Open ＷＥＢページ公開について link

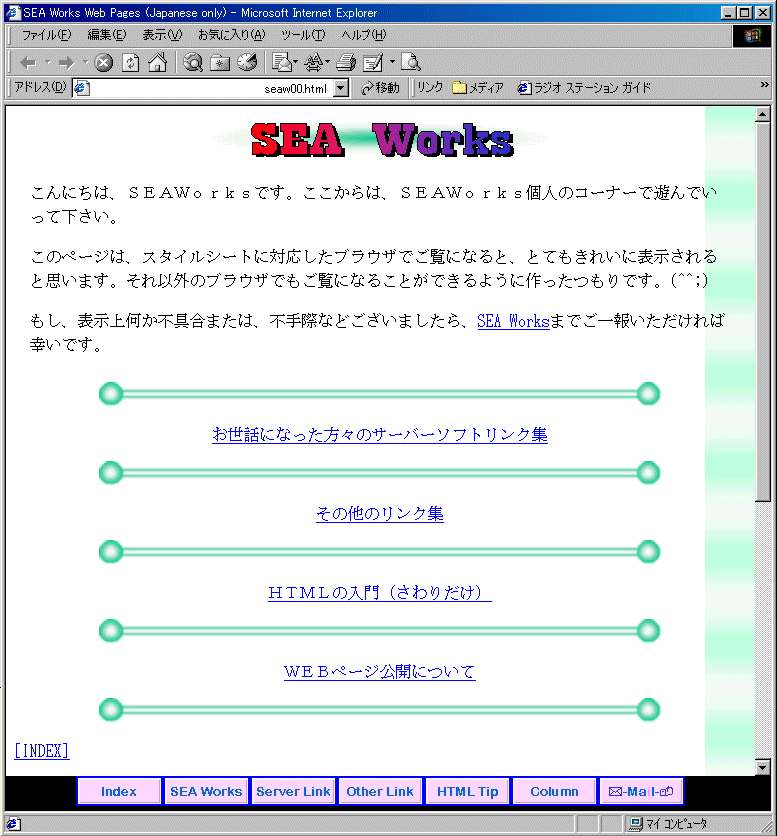click(x=380, y=671)
